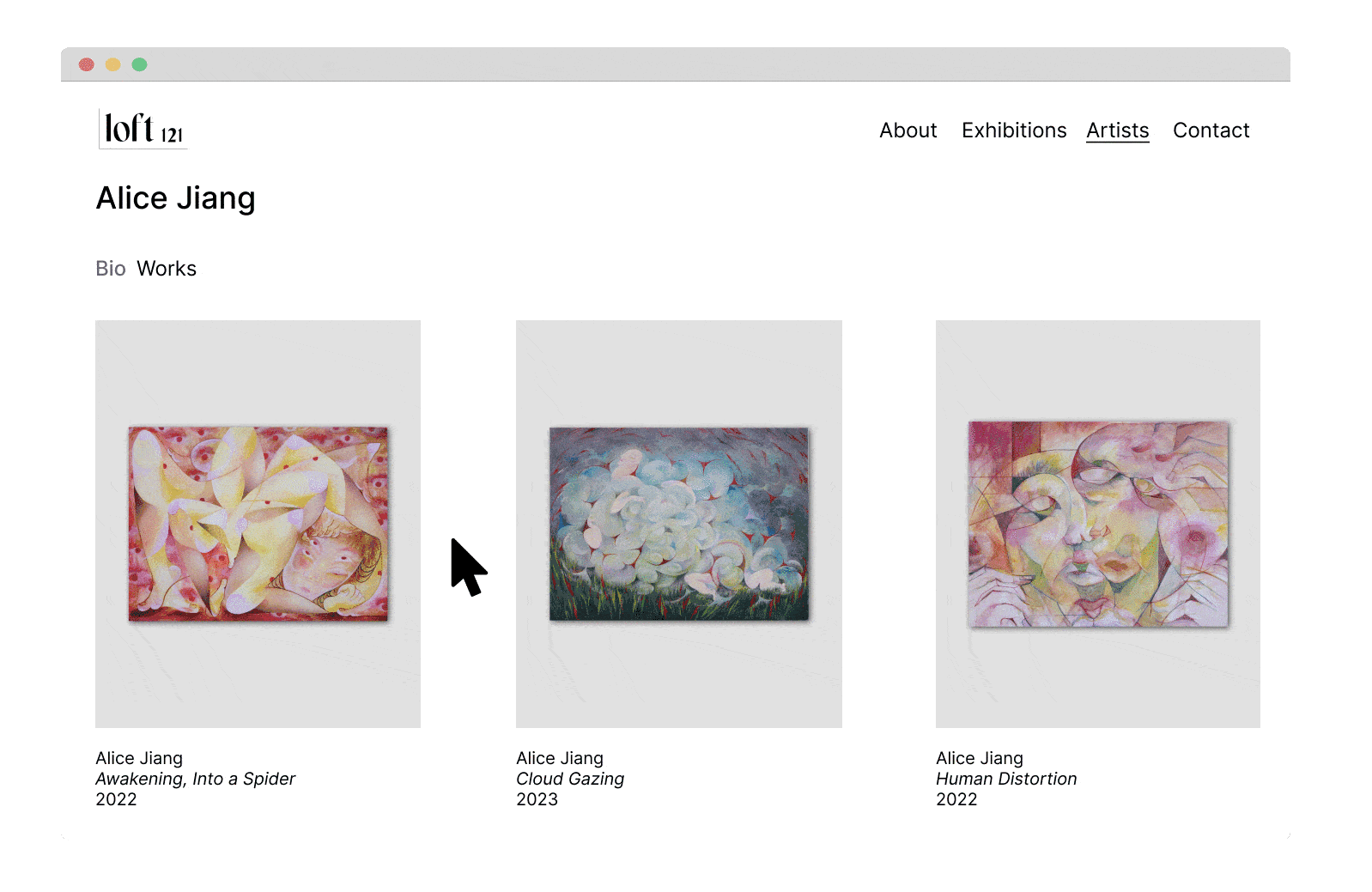Click the Human Distortion title text
Image resolution: width=1372 pixels, height=892 pixels.
pyautogui.click(x=1006, y=779)
